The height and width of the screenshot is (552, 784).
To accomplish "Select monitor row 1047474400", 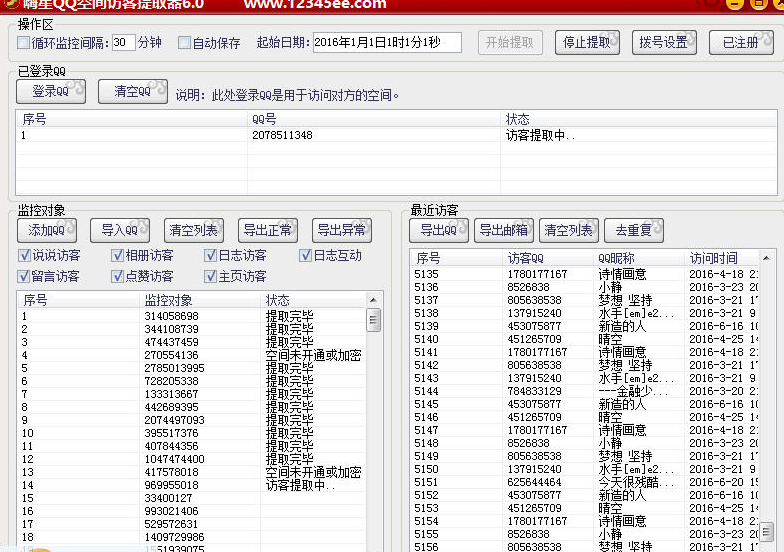I will coord(192,459).
